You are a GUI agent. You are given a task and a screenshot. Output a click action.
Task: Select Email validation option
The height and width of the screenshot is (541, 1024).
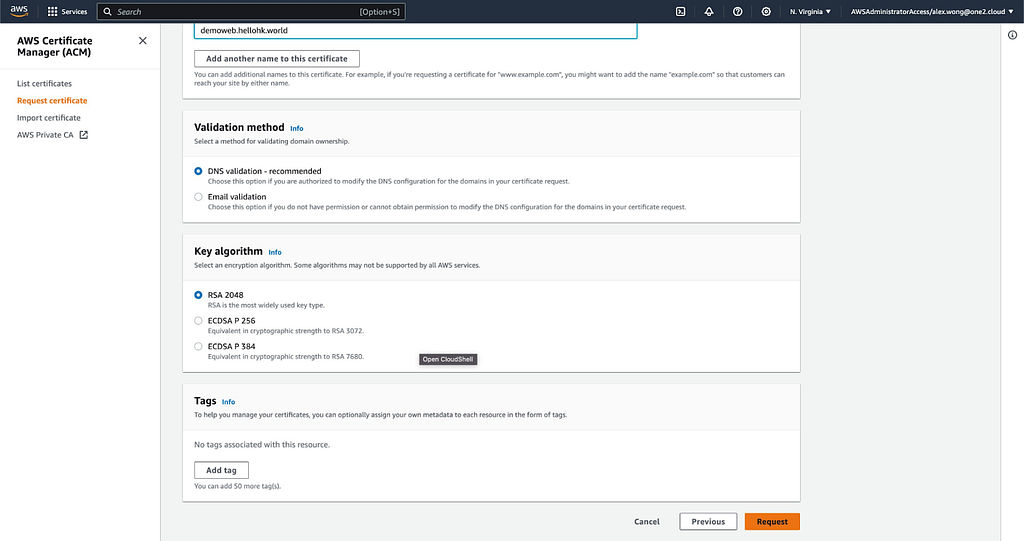(198, 197)
